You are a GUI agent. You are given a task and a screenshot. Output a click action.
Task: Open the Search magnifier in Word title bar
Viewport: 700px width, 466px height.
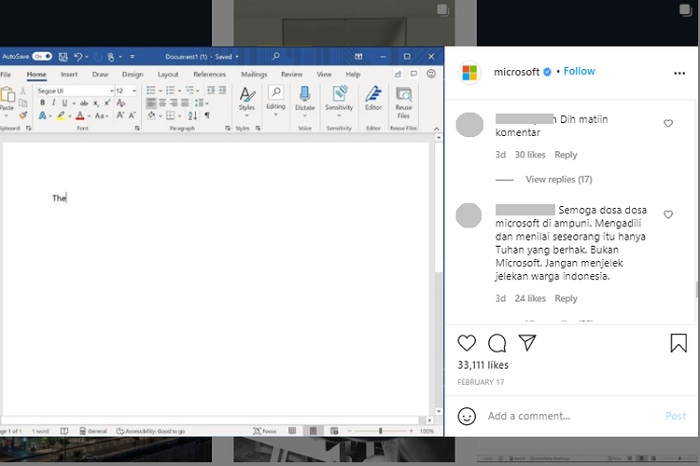tap(275, 56)
